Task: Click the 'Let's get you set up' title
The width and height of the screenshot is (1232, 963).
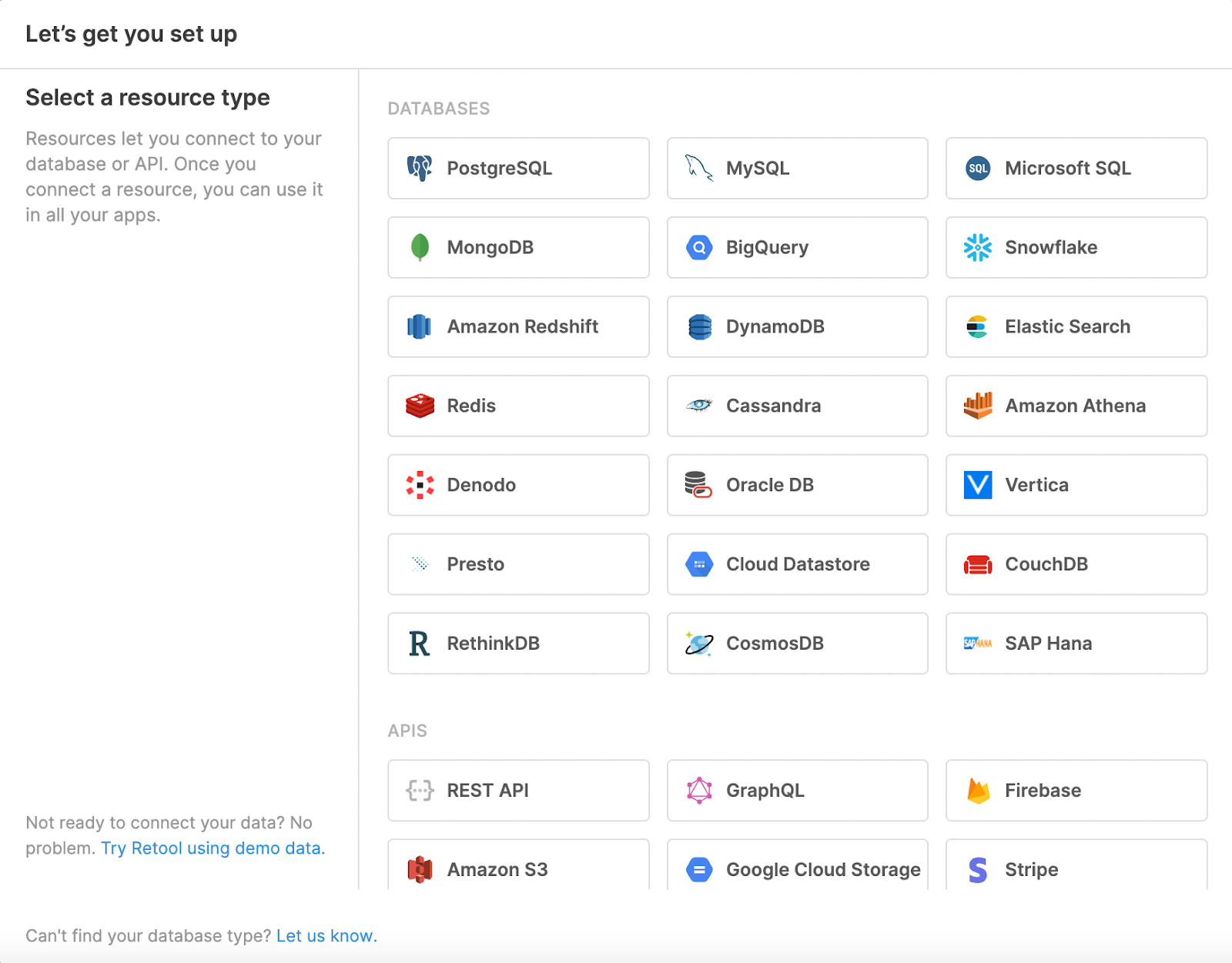Action: 132,34
